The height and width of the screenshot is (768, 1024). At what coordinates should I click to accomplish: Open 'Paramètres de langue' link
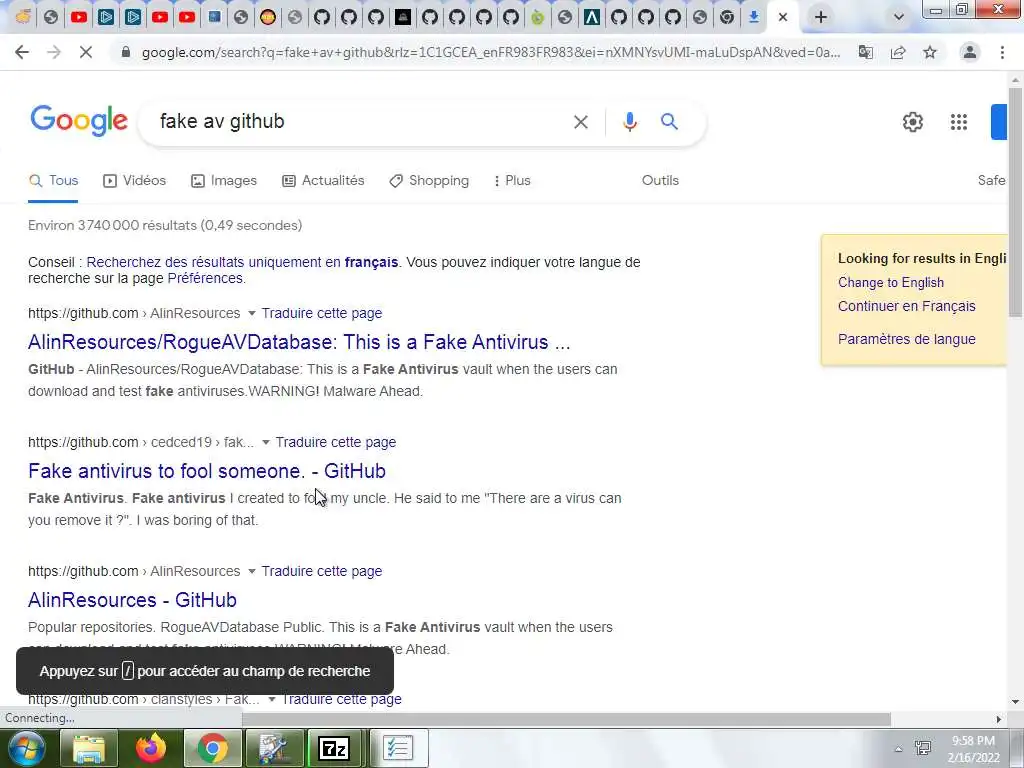(906, 339)
